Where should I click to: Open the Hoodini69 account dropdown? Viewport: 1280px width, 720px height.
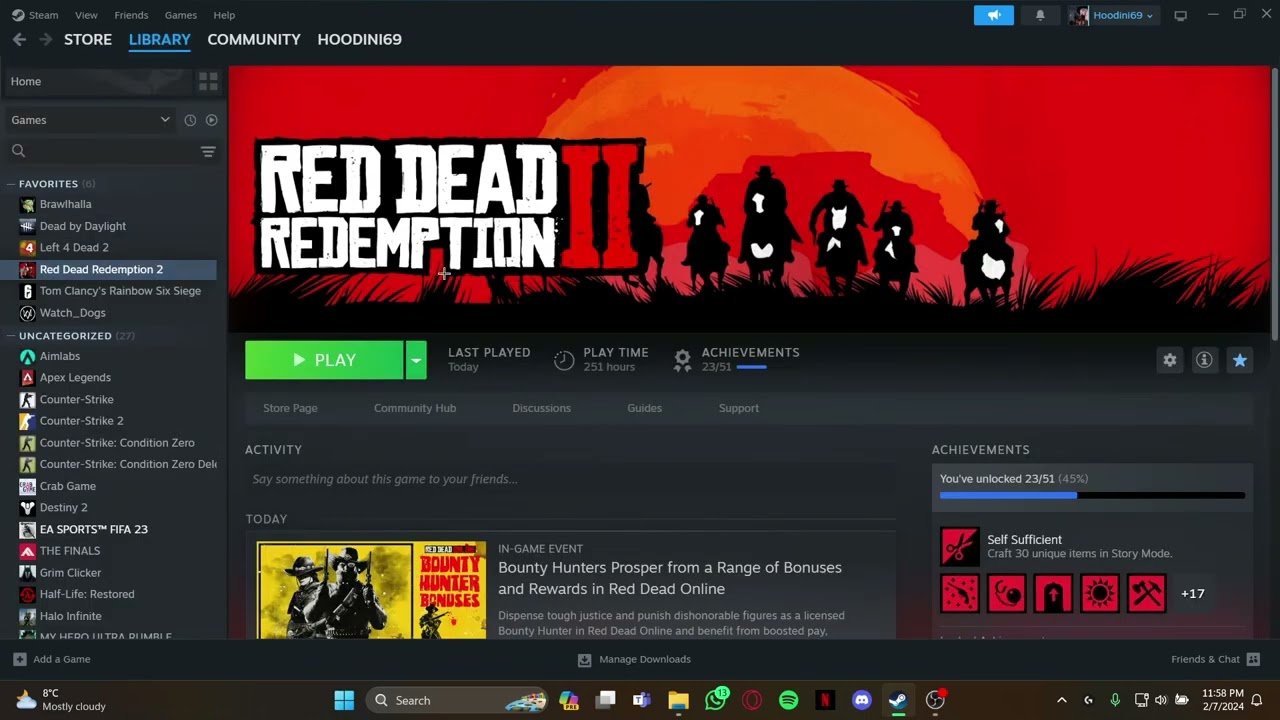coord(1114,15)
